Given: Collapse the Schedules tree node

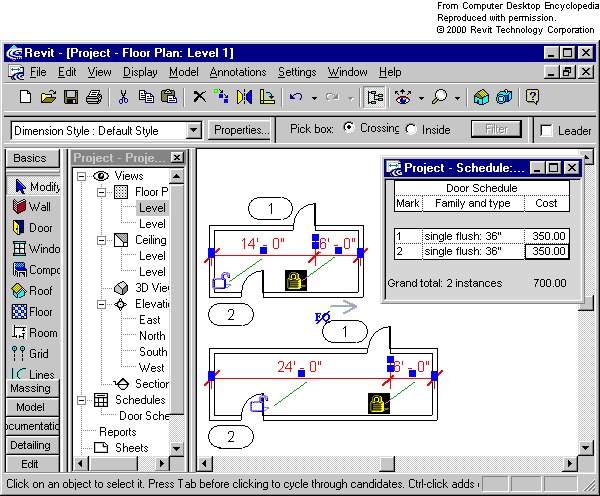Looking at the screenshot, I should pos(81,400).
